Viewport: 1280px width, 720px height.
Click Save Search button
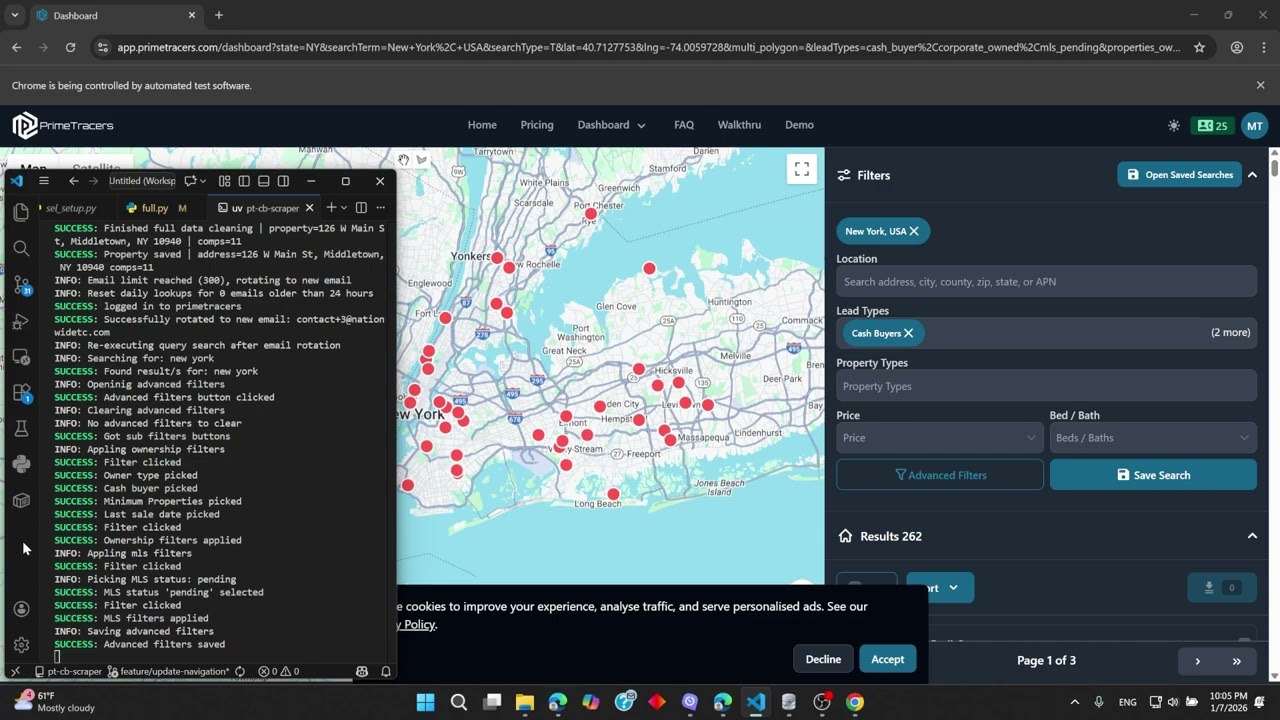[x=1153, y=475]
